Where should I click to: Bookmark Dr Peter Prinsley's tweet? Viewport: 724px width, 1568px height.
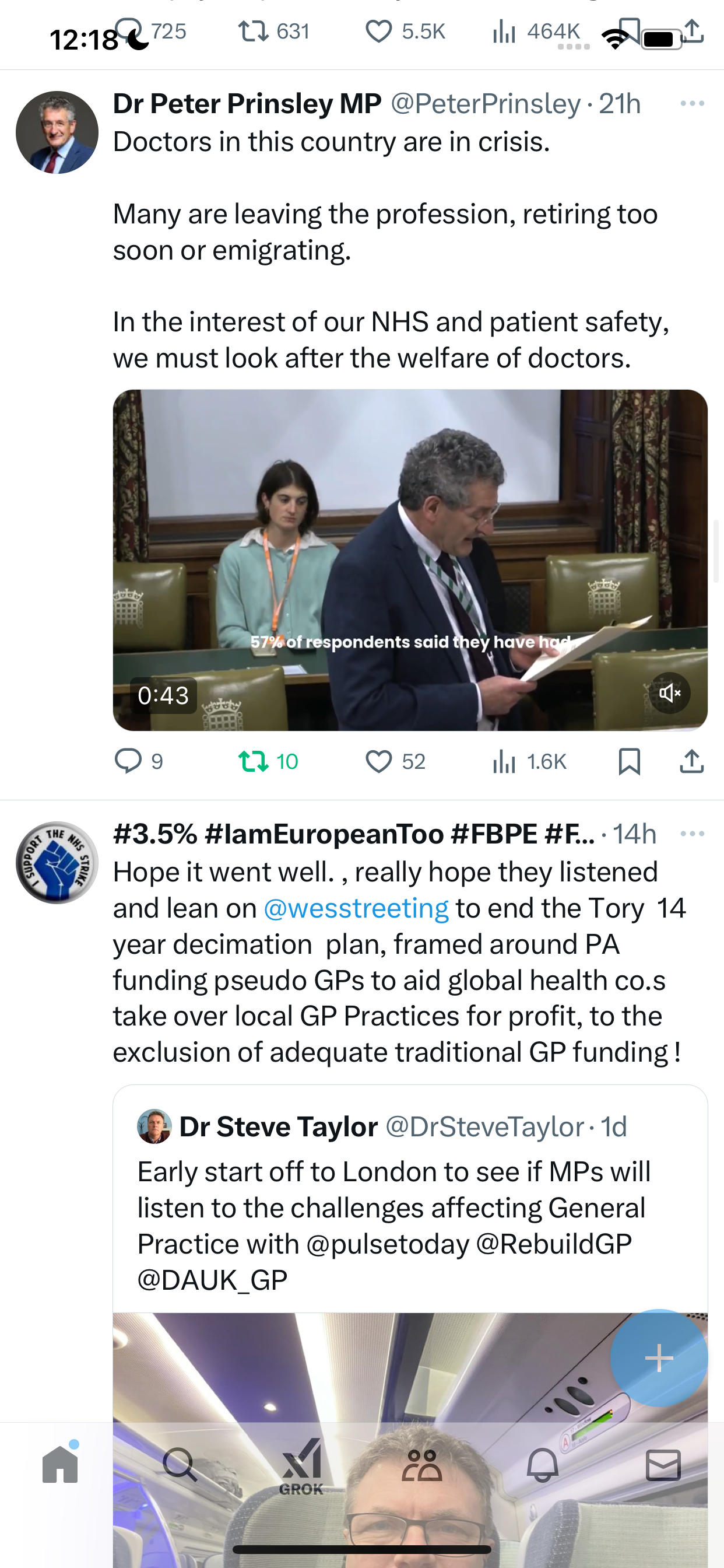tap(629, 761)
